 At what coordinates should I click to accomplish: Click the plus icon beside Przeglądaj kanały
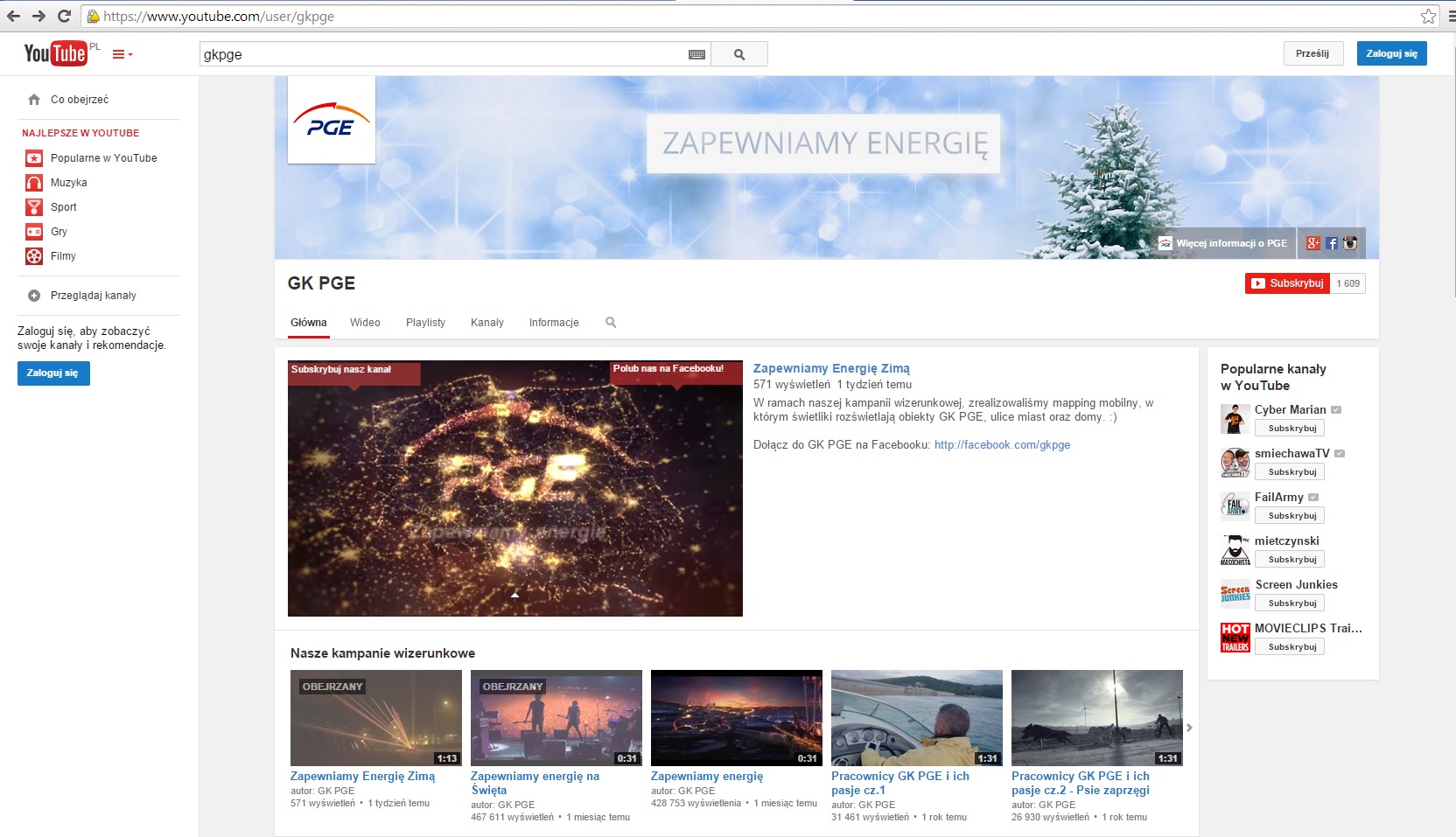point(34,296)
